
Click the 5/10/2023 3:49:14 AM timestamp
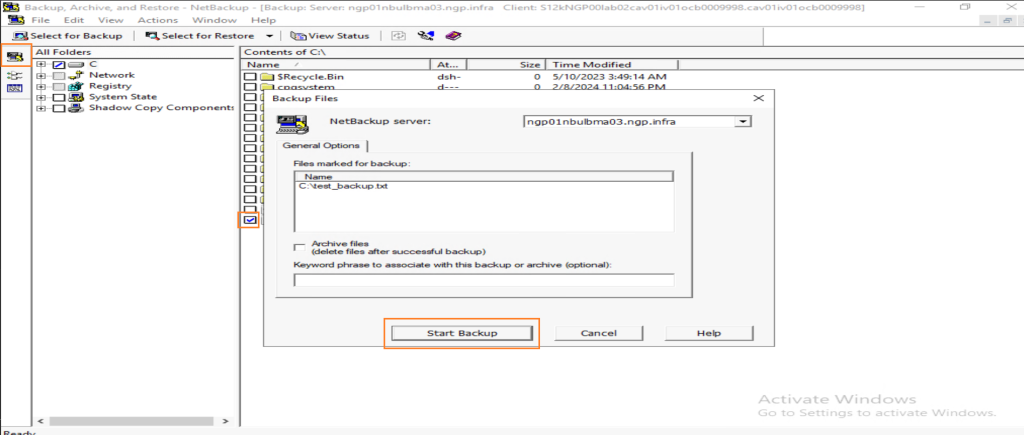609,77
